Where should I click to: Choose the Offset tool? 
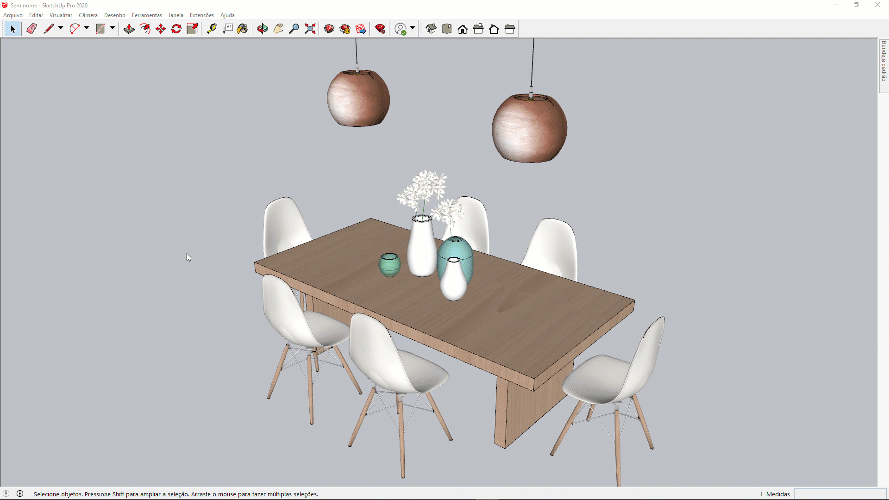pos(145,29)
